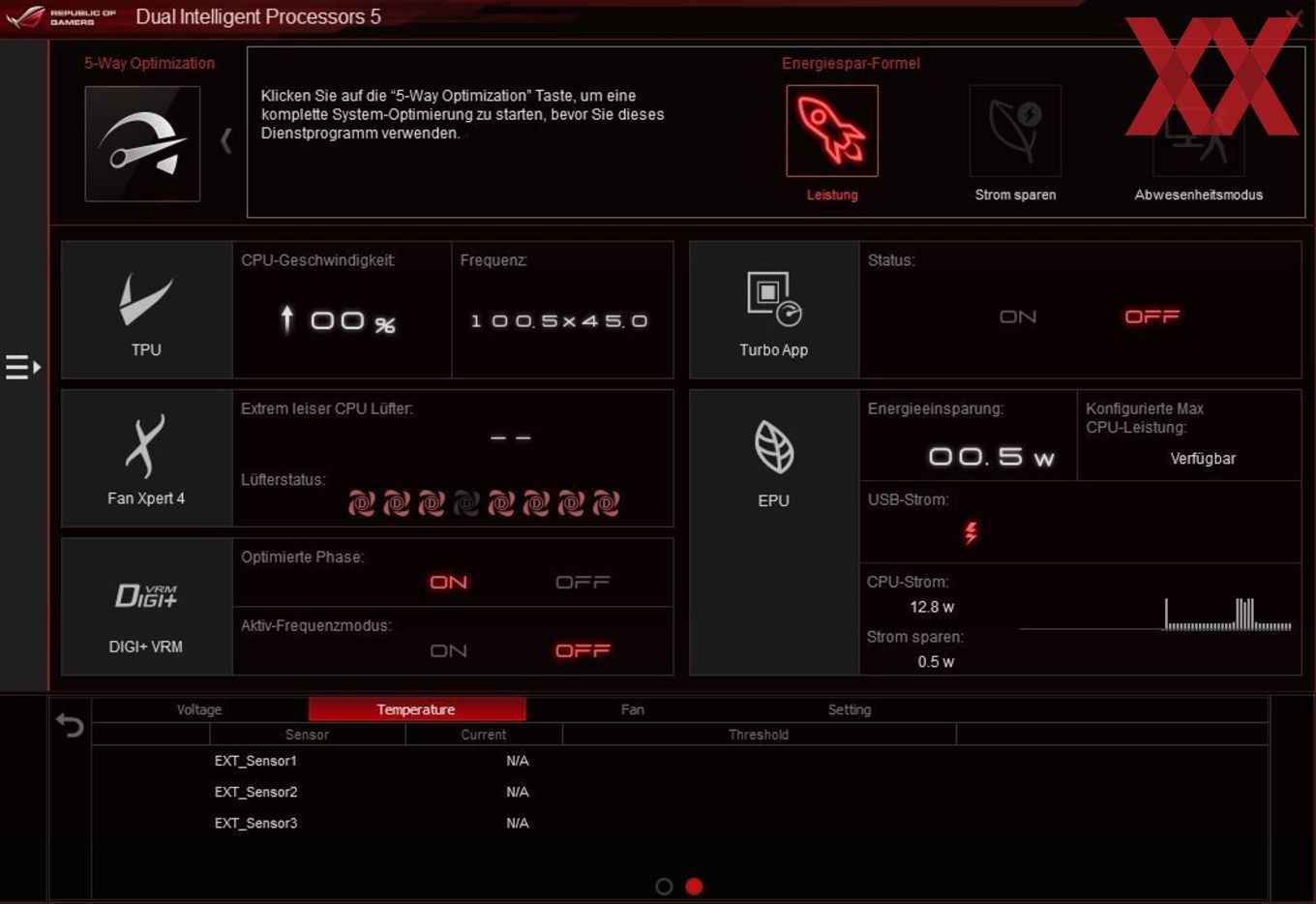This screenshot has width=1316, height=904.
Task: Click the greyed-out fourth fan status icon
Action: [x=466, y=503]
